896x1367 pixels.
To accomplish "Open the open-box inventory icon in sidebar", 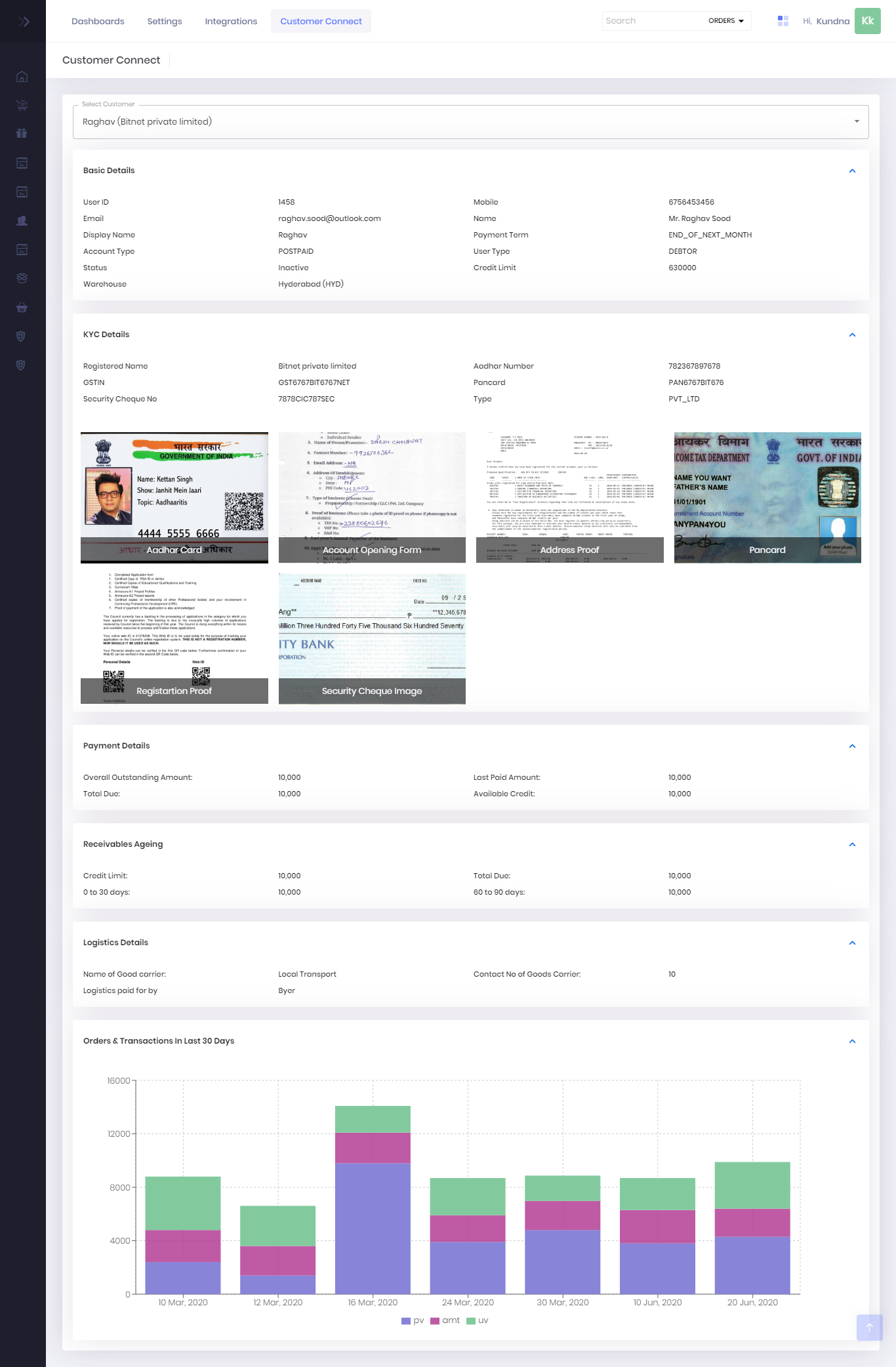I will [22, 278].
